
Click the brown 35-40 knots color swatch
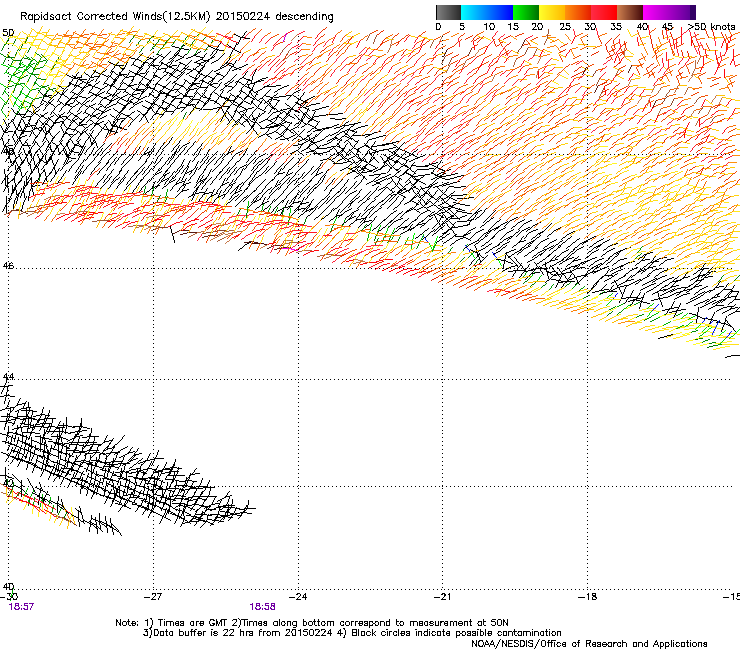(630, 12)
